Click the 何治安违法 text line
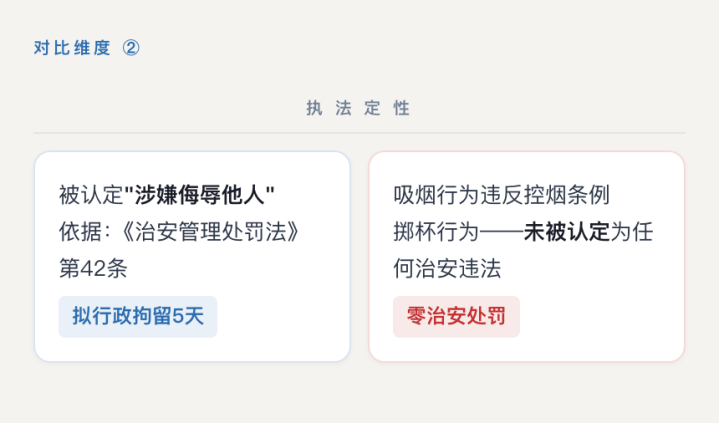This screenshot has width=719, height=423. 447,268
